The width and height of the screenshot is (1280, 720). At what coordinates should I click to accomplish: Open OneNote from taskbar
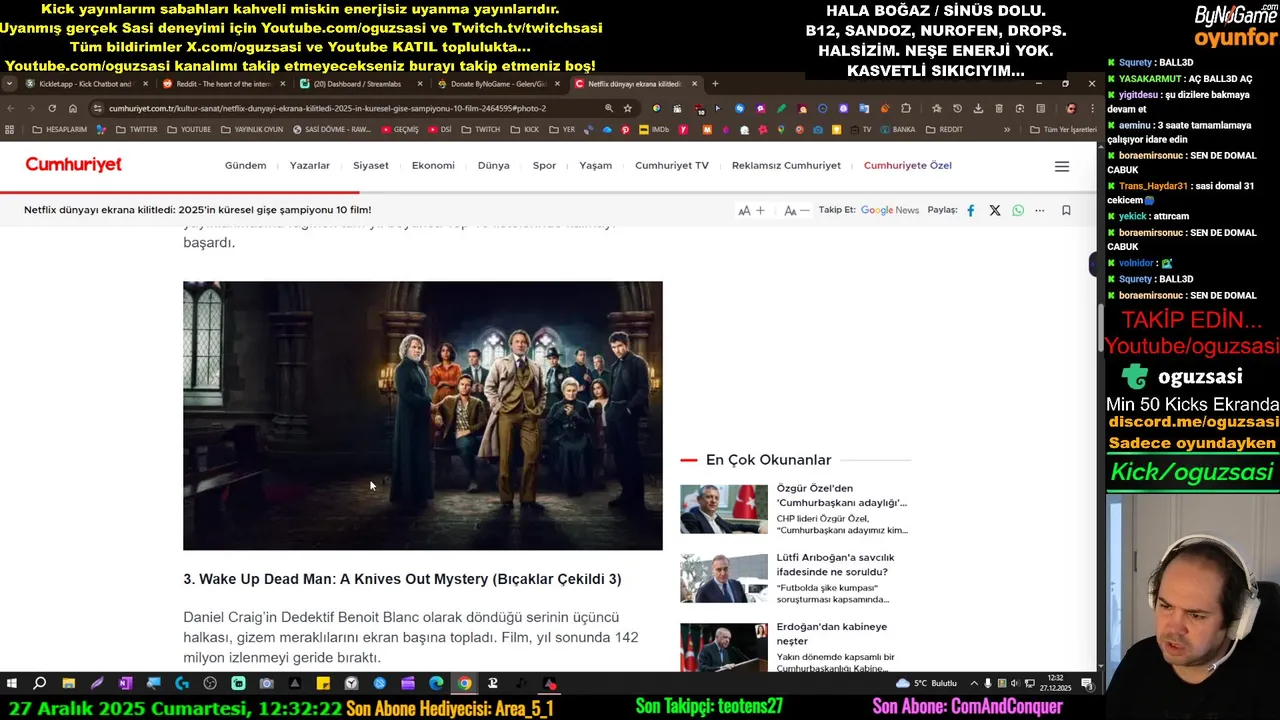(x=125, y=684)
